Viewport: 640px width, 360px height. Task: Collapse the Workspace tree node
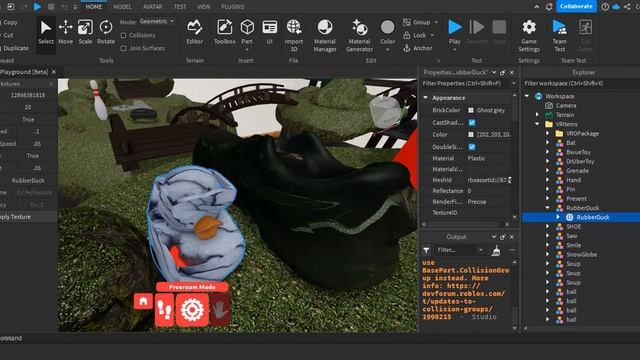click(527, 96)
